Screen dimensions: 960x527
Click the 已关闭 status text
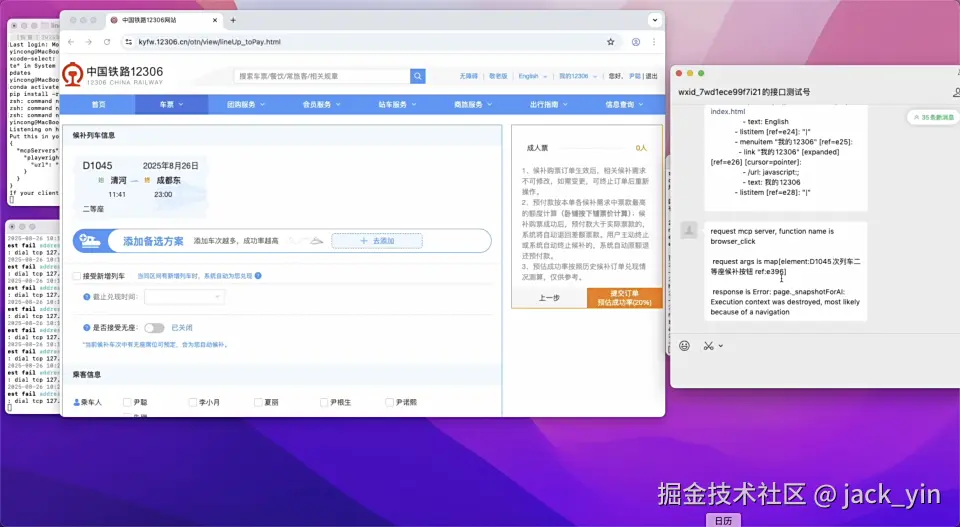182,328
